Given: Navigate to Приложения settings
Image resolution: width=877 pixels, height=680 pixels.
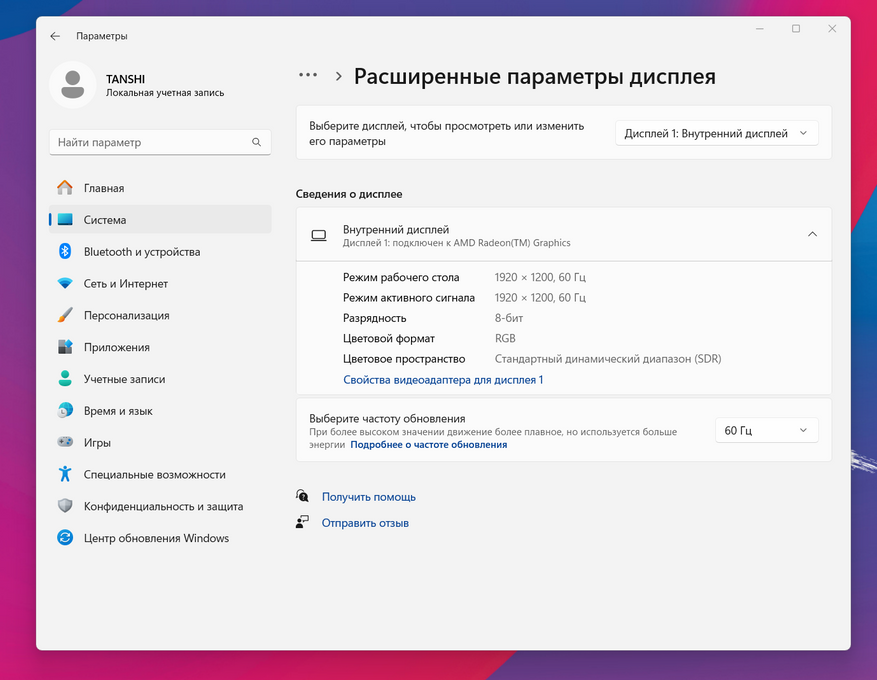Looking at the screenshot, I should (160, 347).
